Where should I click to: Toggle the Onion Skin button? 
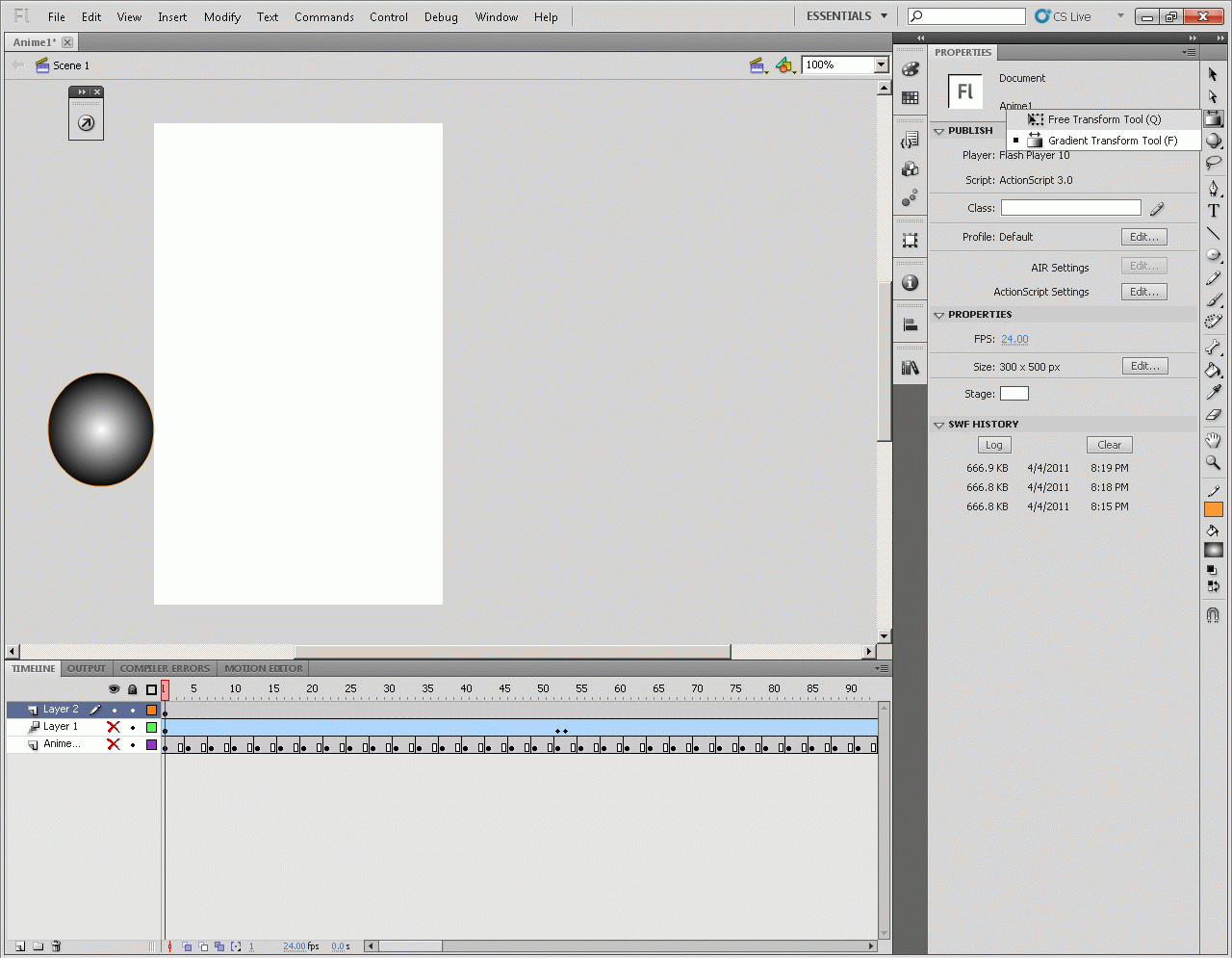point(187,946)
